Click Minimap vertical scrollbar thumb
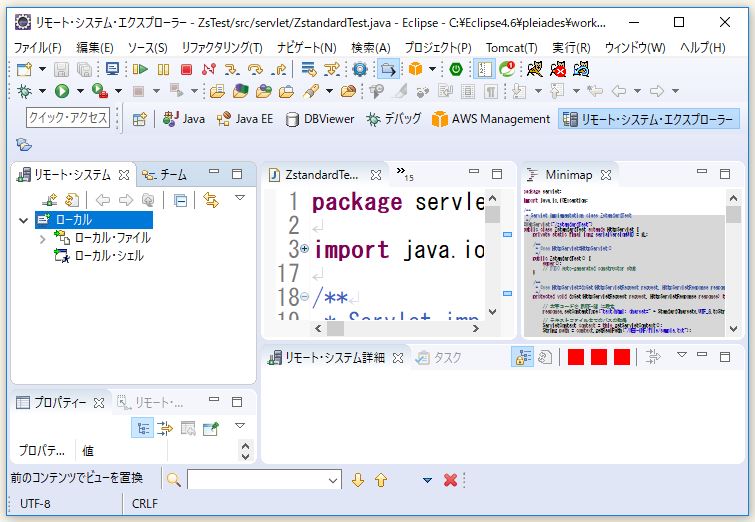This screenshot has width=755, height=522. [x=733, y=214]
